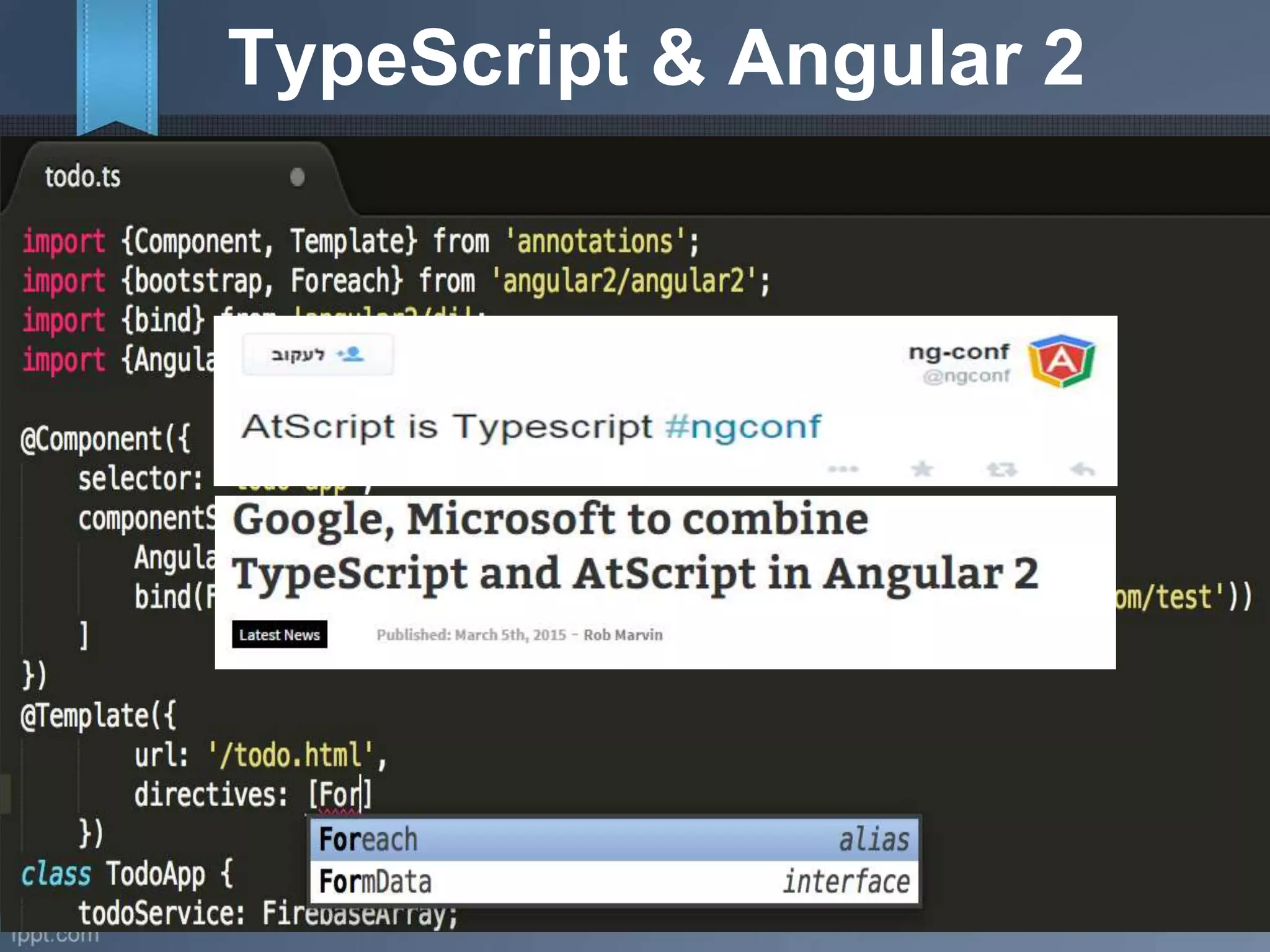Viewport: 1270px width, 952px height.
Task: Click the todoService: FirebaseArray line
Action: pyautogui.click(x=268, y=914)
